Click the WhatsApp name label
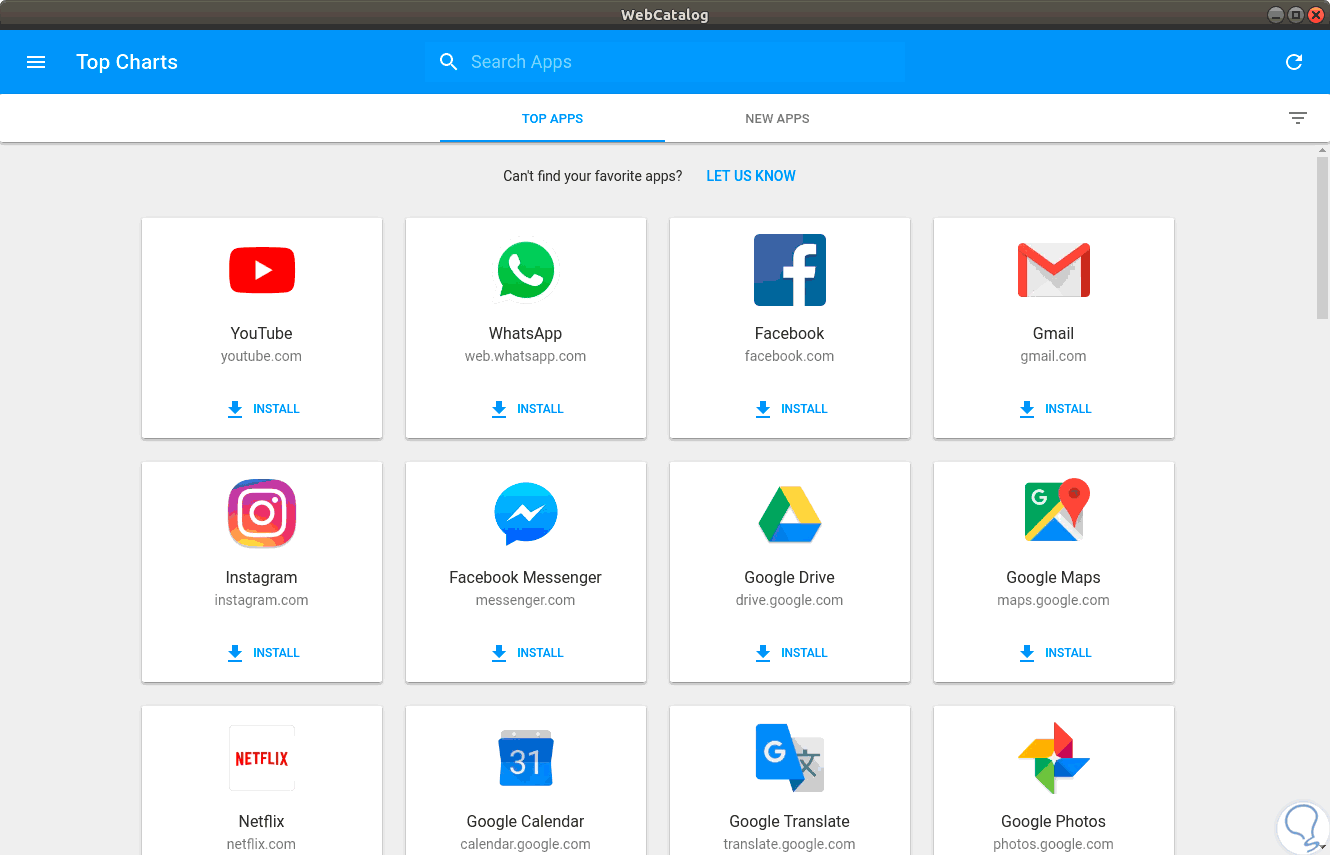The width and height of the screenshot is (1330, 855). click(526, 333)
